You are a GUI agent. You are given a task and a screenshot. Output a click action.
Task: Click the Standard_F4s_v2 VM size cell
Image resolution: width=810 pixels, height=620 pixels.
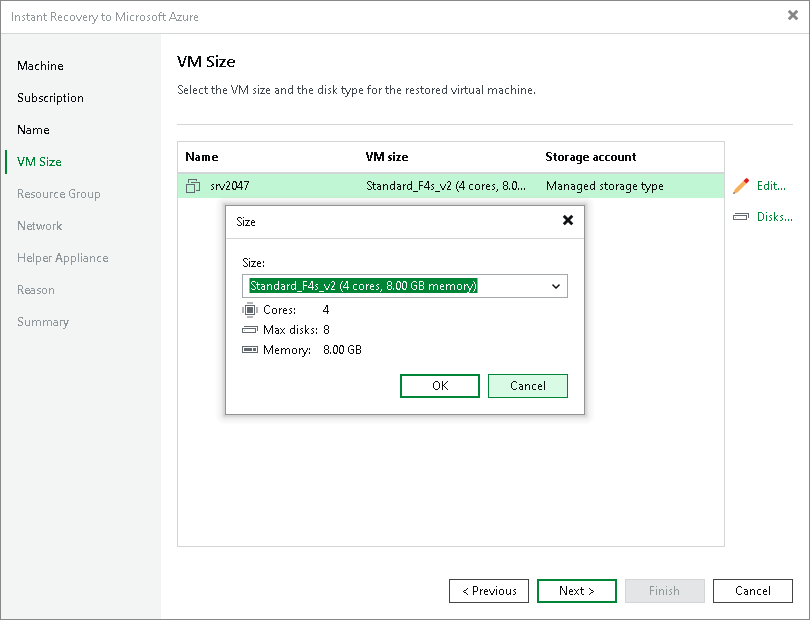pos(446,186)
